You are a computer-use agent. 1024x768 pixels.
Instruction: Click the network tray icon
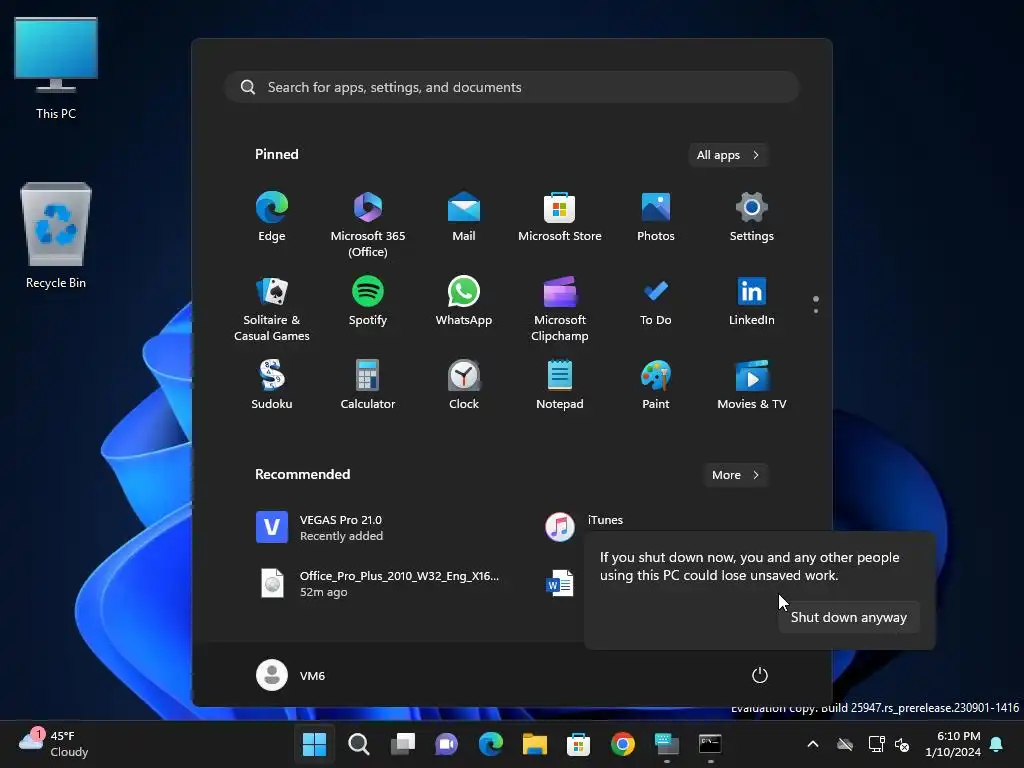(876, 744)
